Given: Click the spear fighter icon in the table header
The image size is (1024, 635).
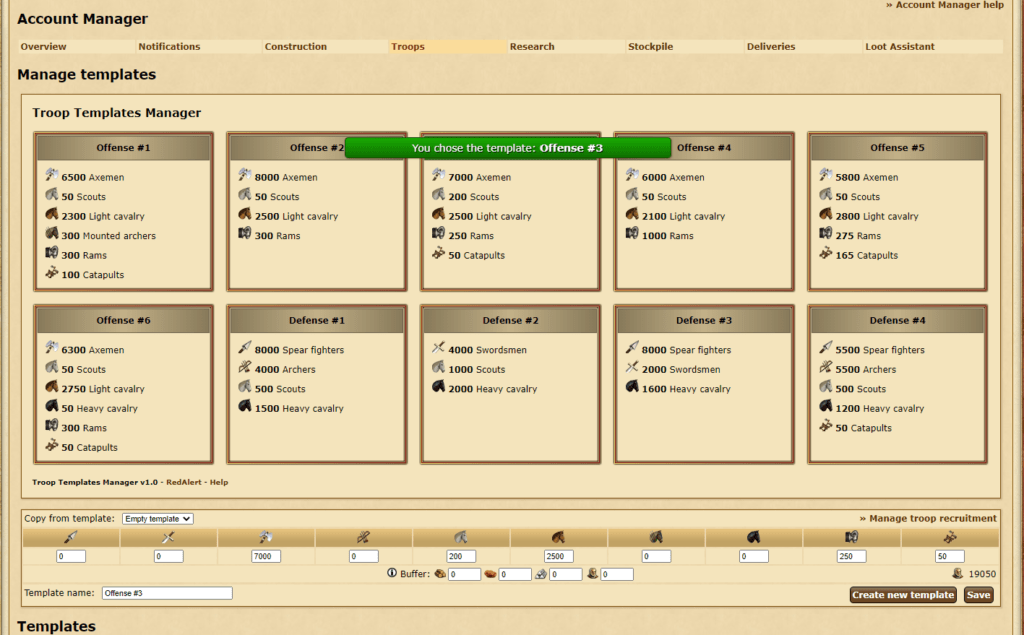Looking at the screenshot, I should coord(71,537).
